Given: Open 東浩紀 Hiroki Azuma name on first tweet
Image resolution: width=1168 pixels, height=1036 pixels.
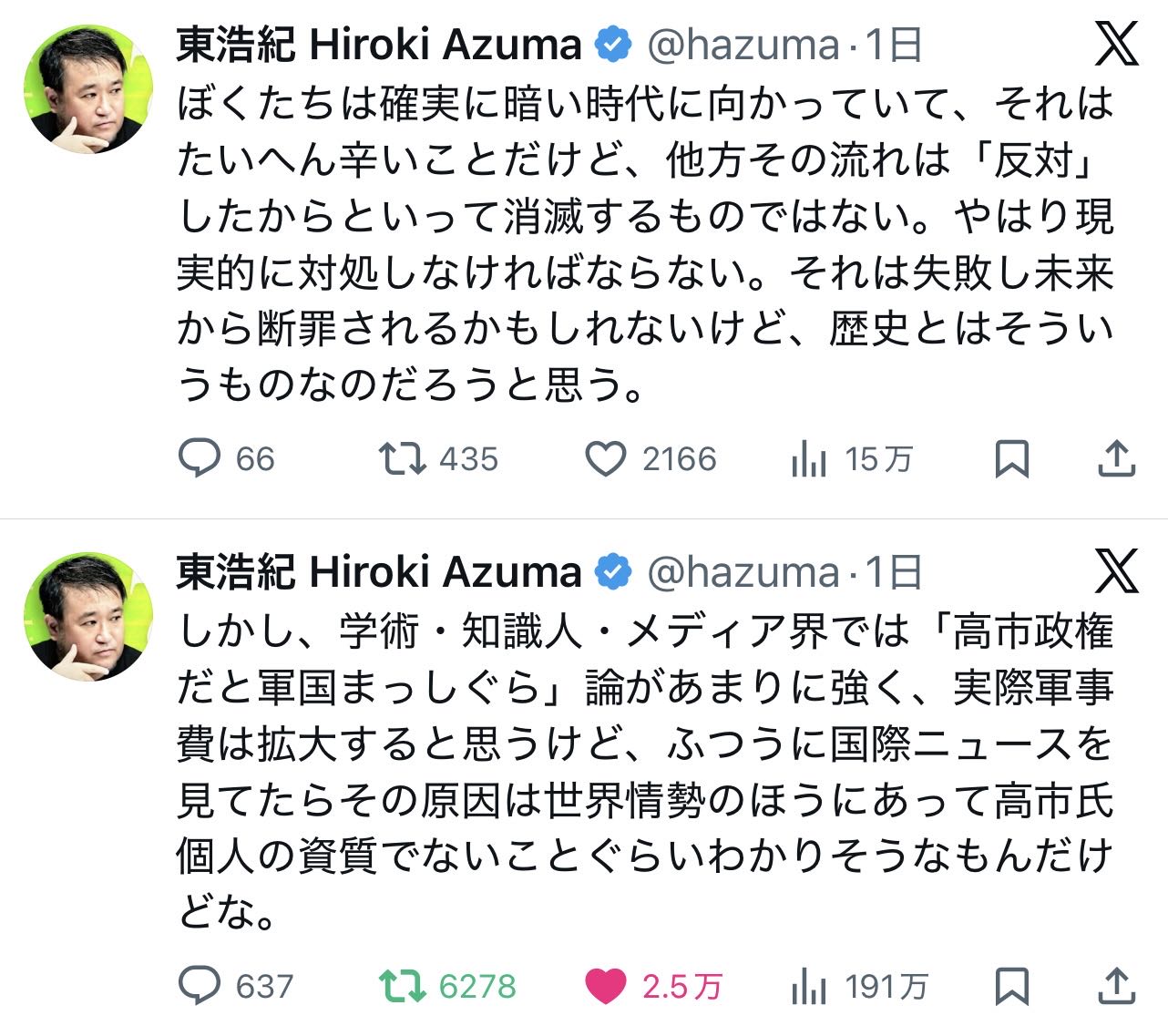Looking at the screenshot, I should click(x=378, y=44).
